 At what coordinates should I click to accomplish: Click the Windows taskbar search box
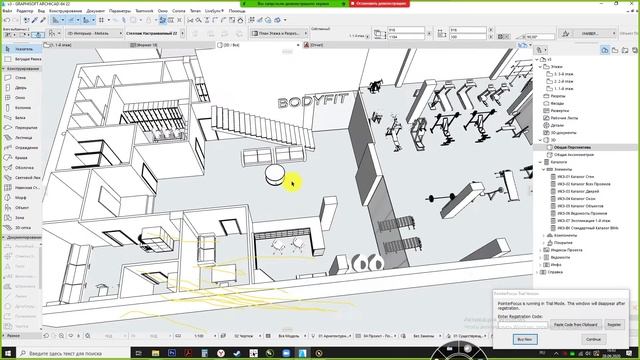coord(73,353)
